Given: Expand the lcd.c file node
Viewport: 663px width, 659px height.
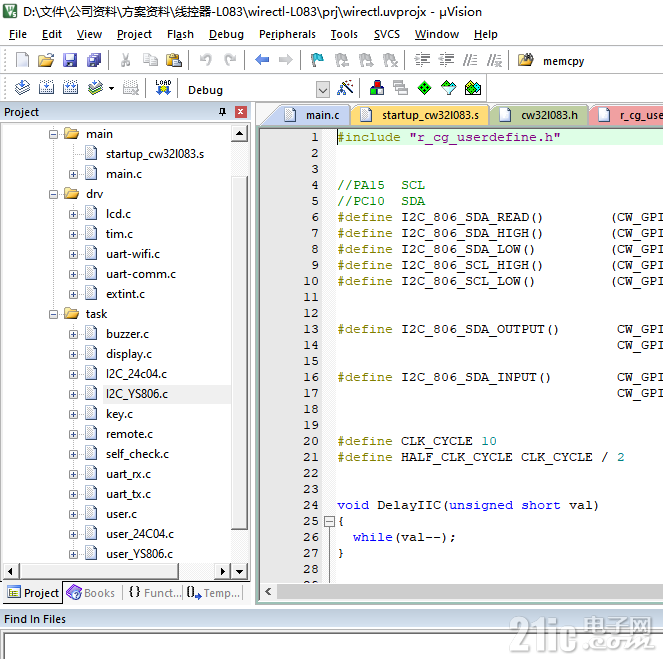Looking at the screenshot, I should coord(73,214).
